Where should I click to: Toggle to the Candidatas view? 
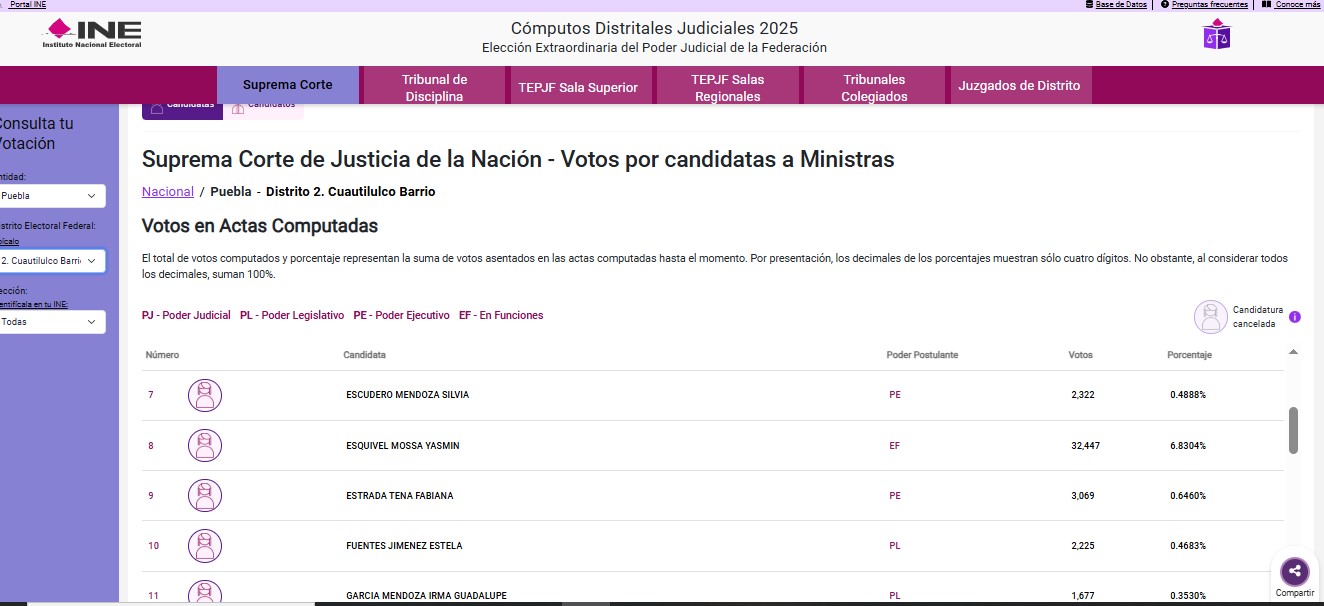182,107
